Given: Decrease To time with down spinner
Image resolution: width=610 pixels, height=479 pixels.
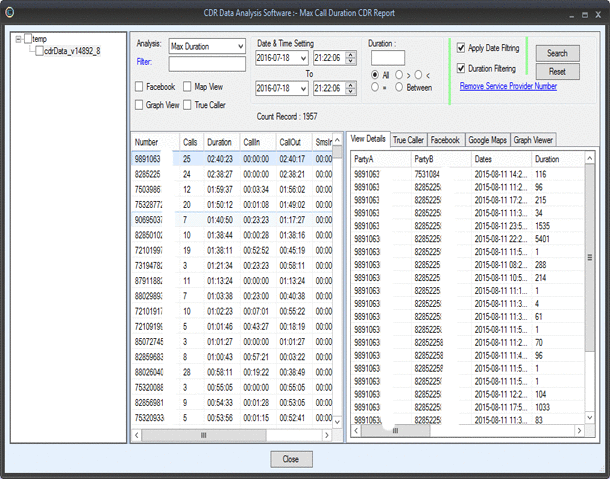Looking at the screenshot, I should point(351,91).
